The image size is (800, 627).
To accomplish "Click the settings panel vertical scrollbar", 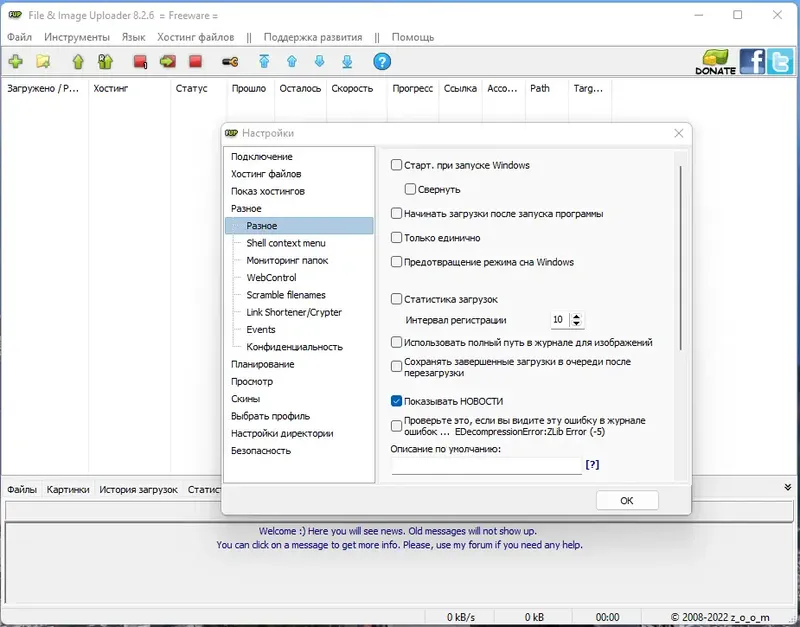I will [x=680, y=258].
